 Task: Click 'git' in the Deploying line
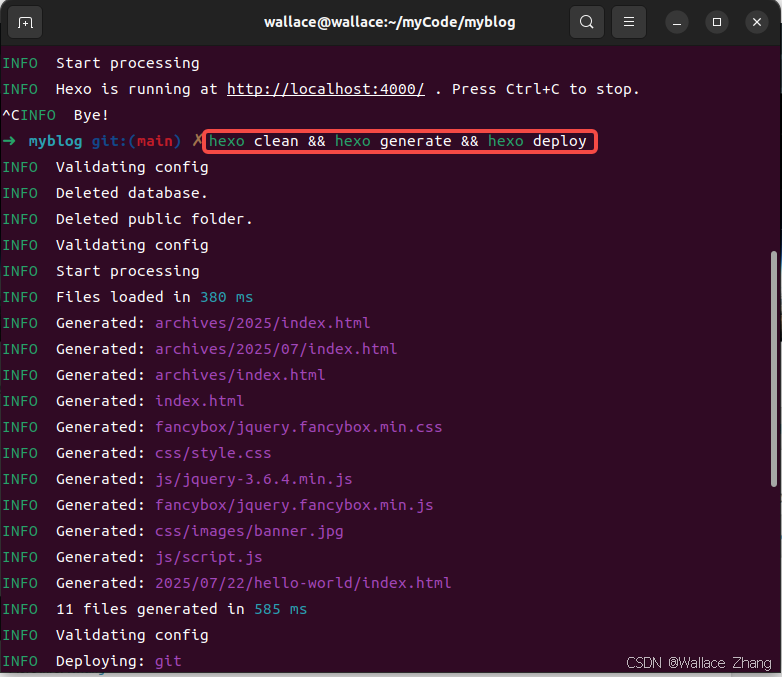point(168,661)
